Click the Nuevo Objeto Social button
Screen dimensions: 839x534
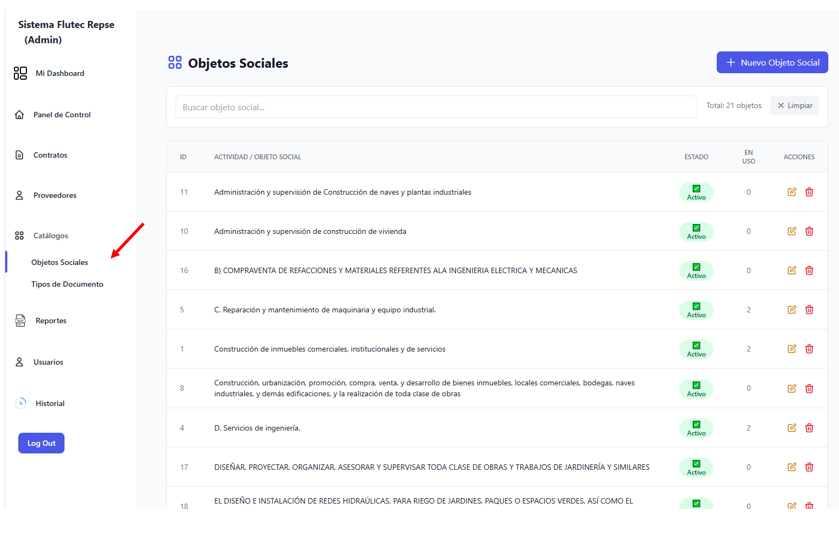click(x=772, y=63)
